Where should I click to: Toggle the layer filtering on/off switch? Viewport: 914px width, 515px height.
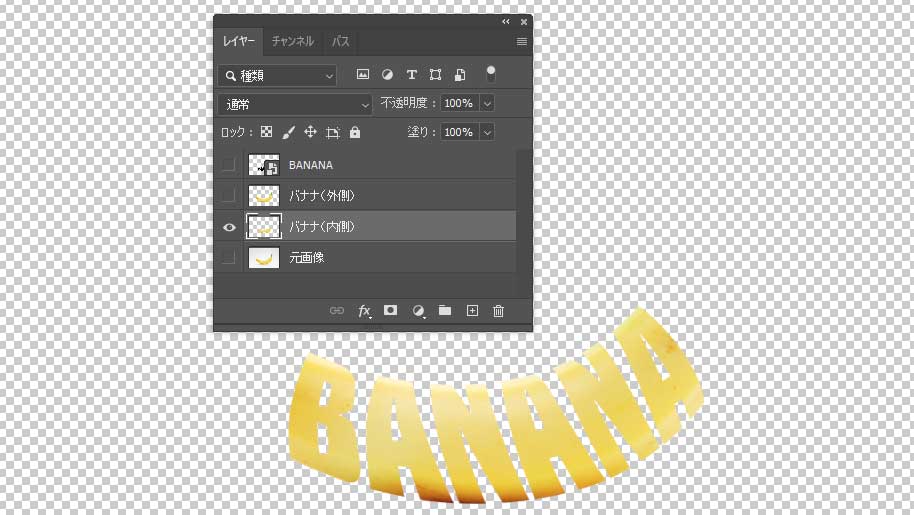click(491, 74)
